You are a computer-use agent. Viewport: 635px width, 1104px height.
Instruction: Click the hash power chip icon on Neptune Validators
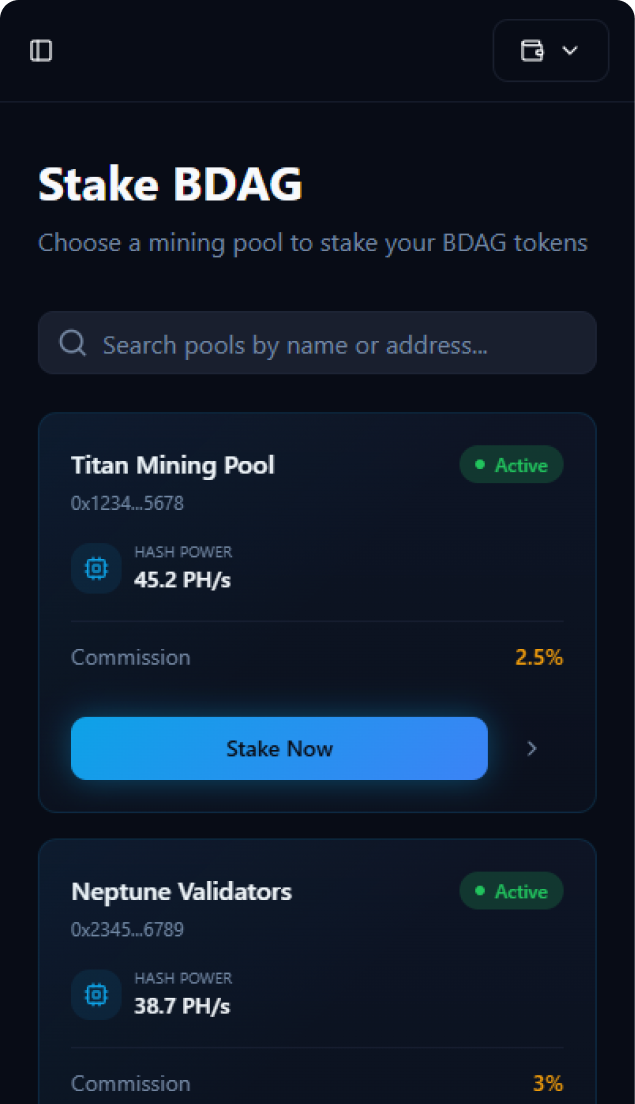click(x=96, y=994)
